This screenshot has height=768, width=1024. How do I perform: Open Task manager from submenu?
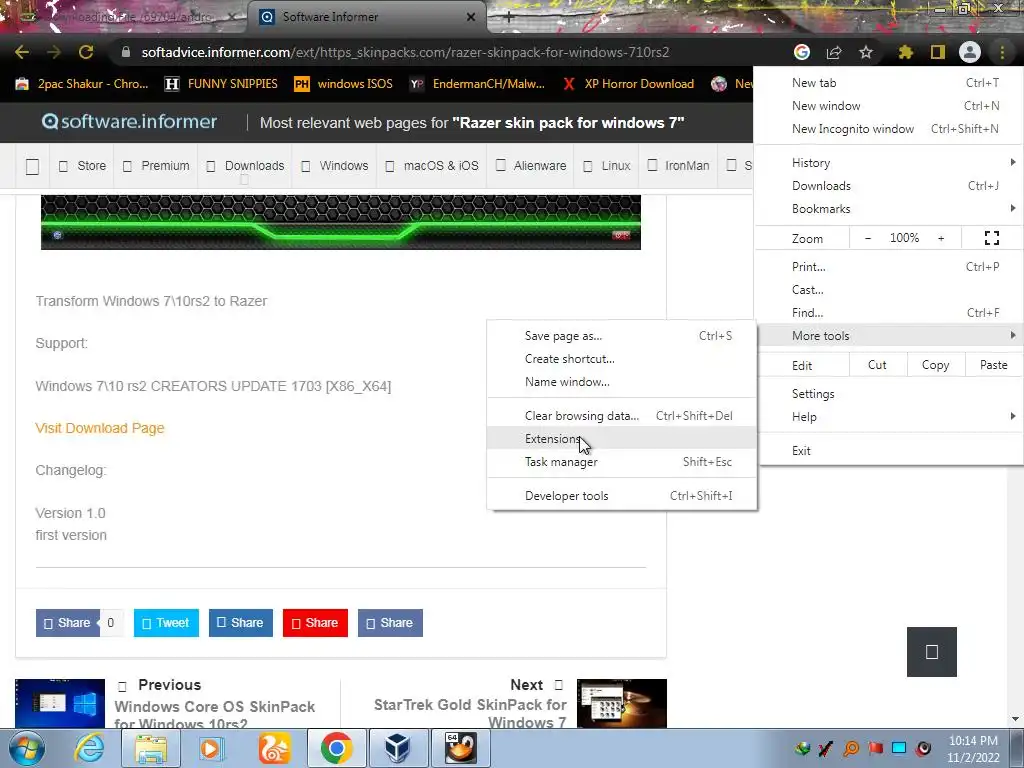[622, 462]
